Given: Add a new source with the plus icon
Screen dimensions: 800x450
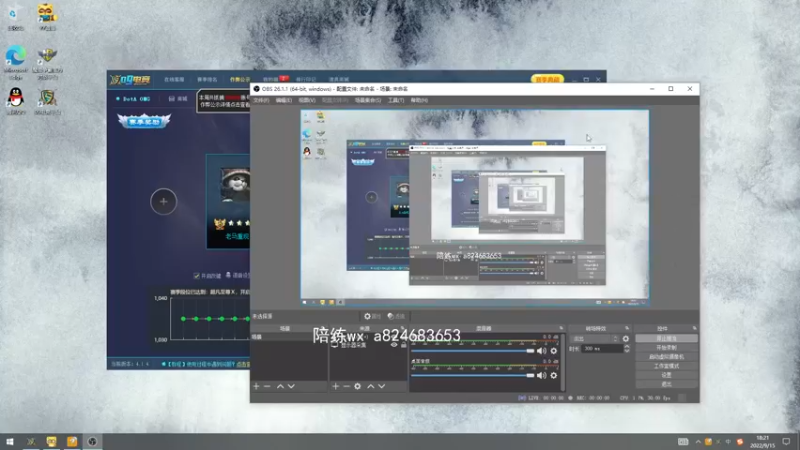Looking at the screenshot, I should coord(335,386).
